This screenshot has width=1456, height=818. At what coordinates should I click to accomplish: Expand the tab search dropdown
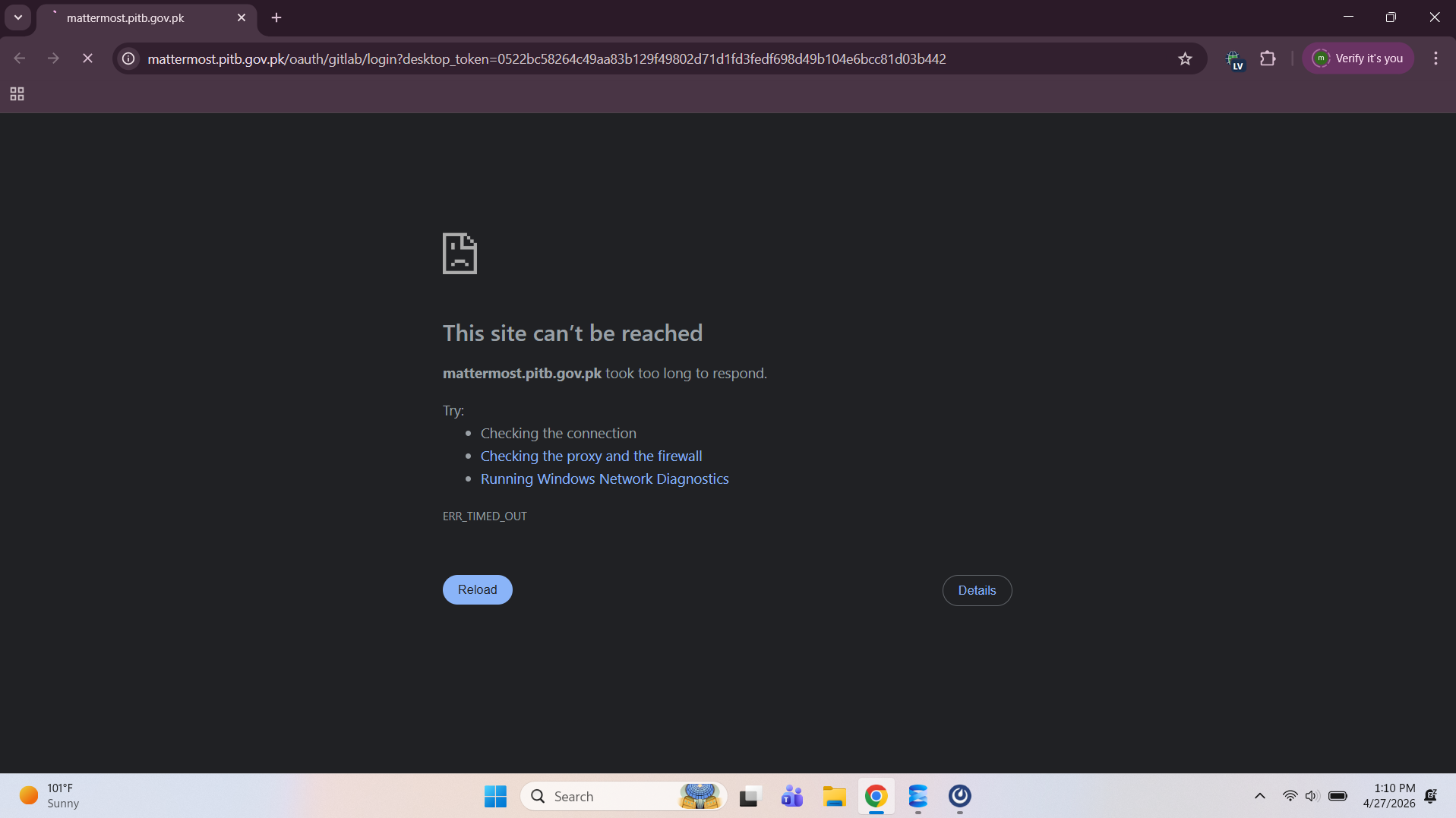(18, 17)
